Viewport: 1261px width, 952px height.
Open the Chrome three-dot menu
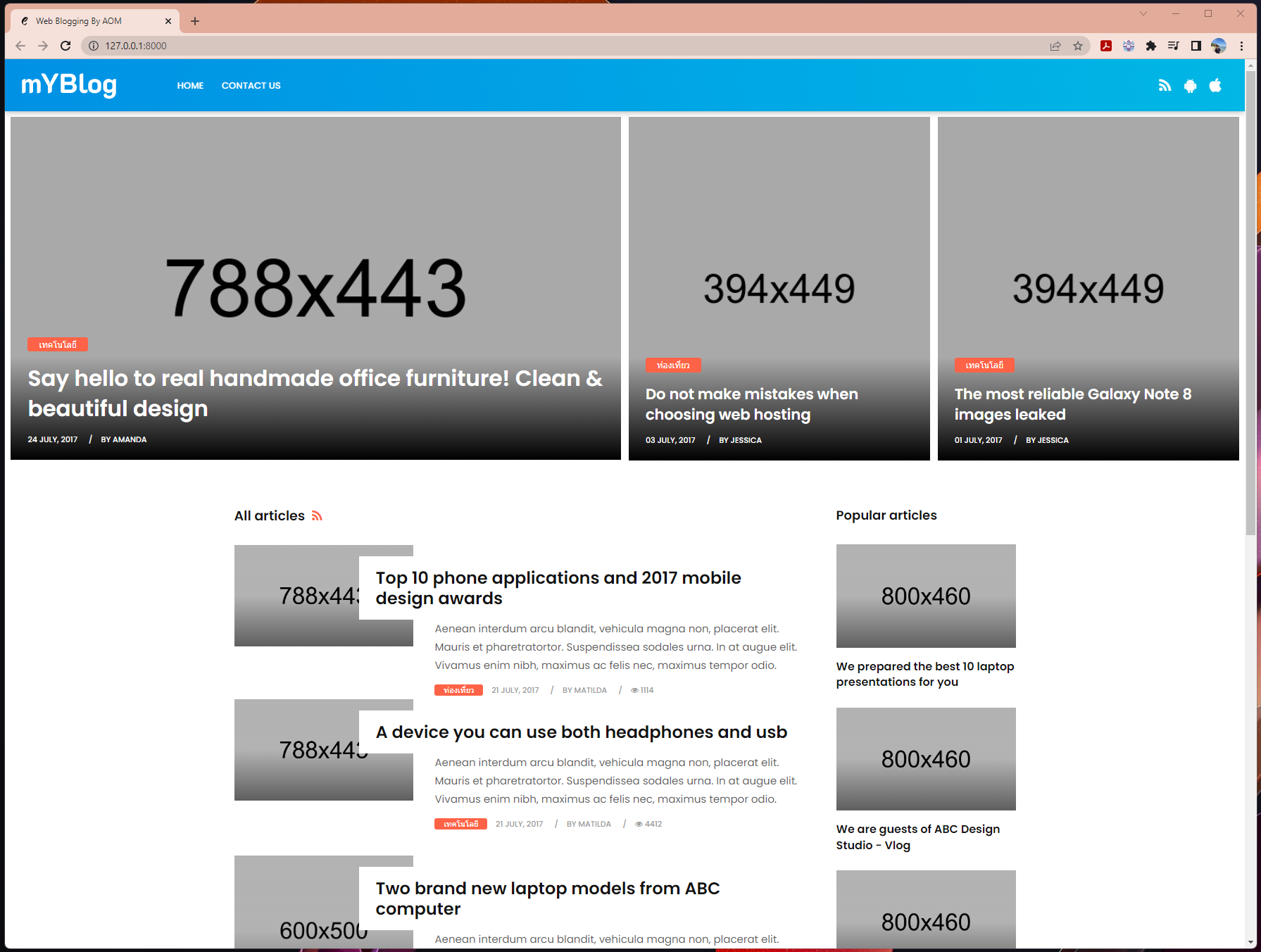pyautogui.click(x=1241, y=46)
